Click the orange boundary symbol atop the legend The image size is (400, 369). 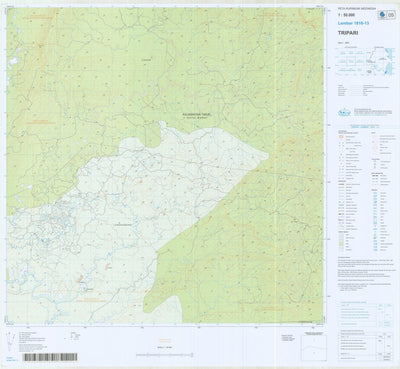341,137
